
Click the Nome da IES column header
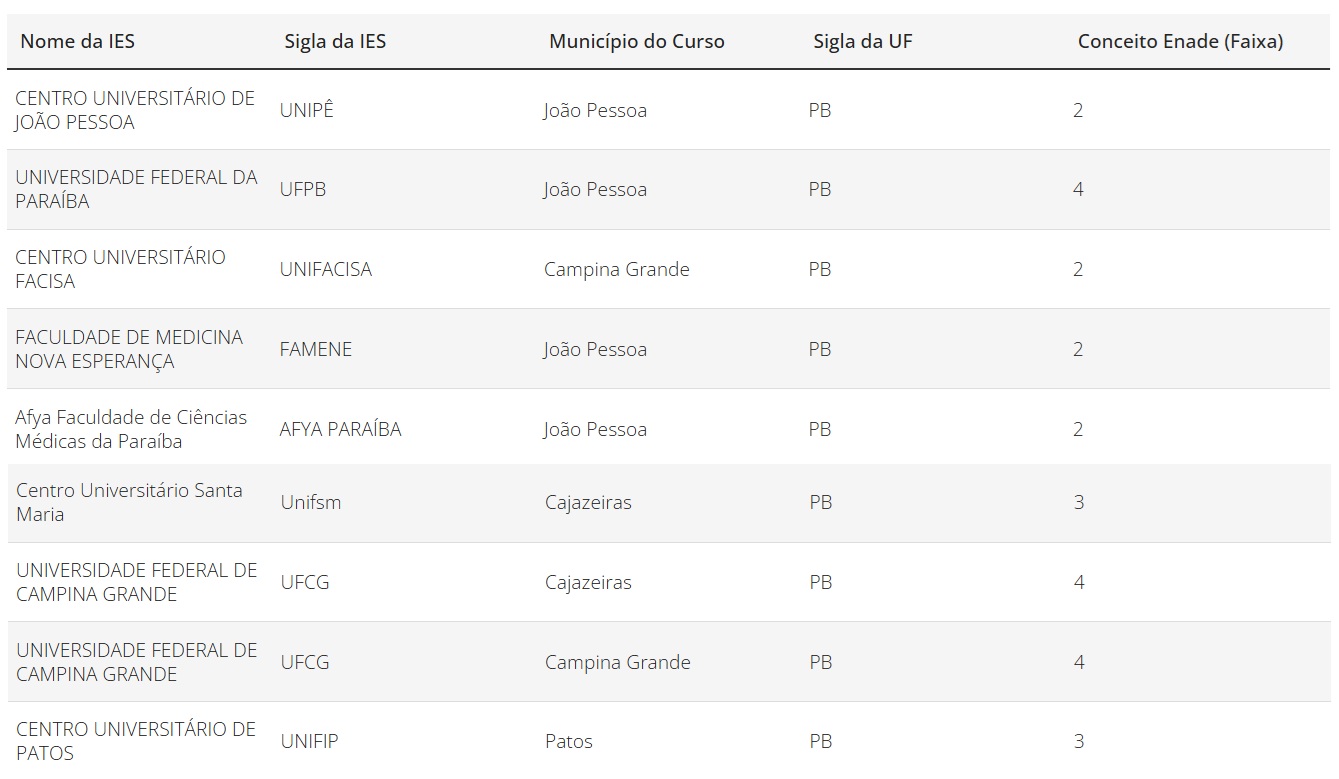[77, 41]
